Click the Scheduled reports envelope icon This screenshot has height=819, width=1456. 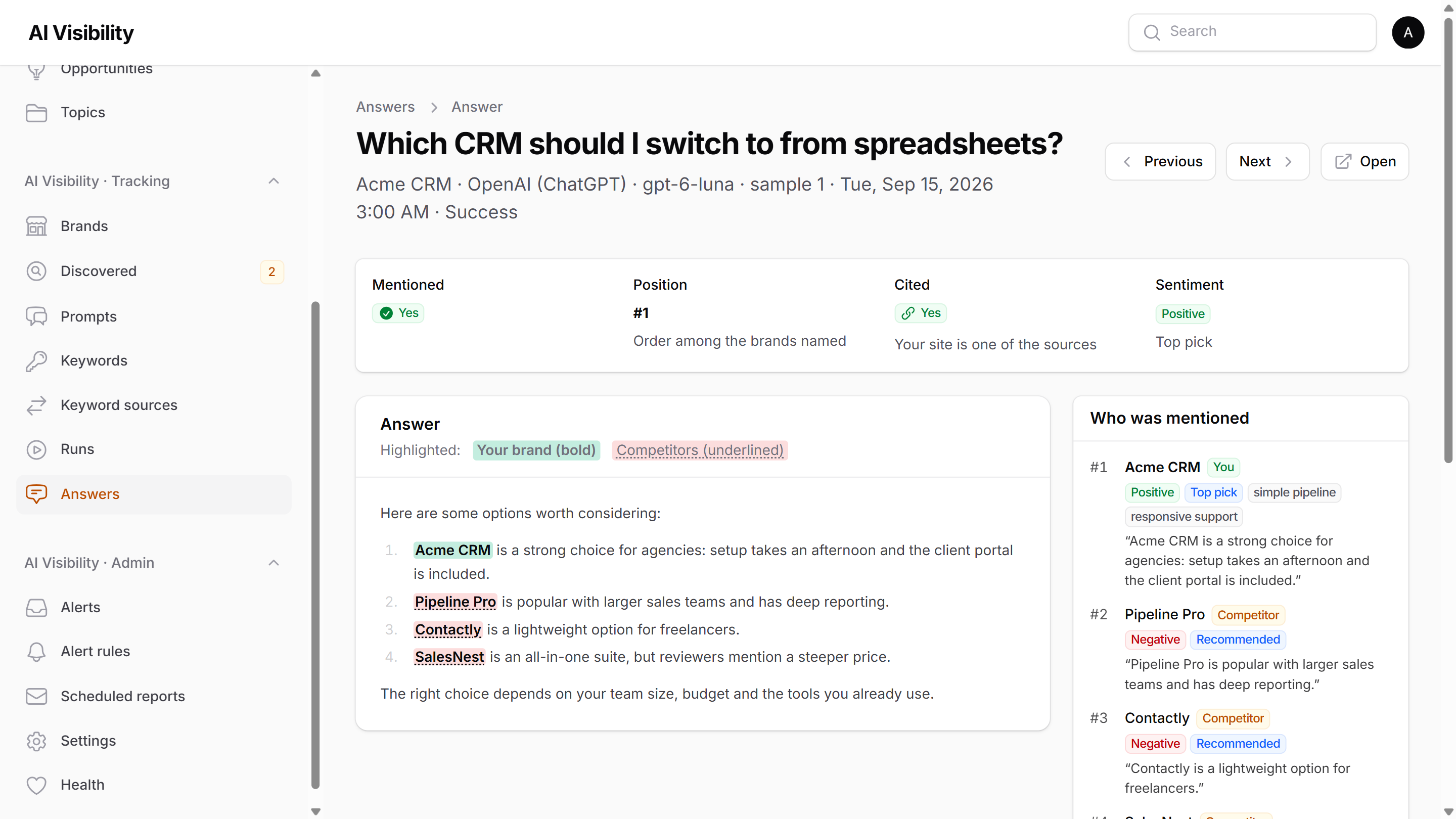pyautogui.click(x=36, y=696)
